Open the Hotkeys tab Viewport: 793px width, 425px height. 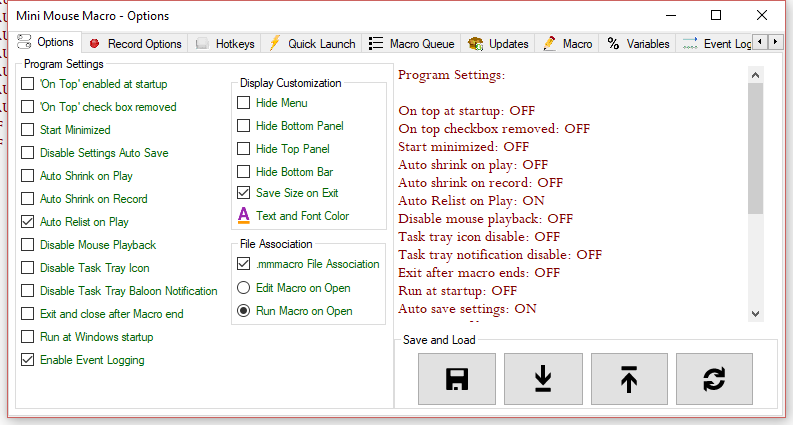pyautogui.click(x=225, y=44)
